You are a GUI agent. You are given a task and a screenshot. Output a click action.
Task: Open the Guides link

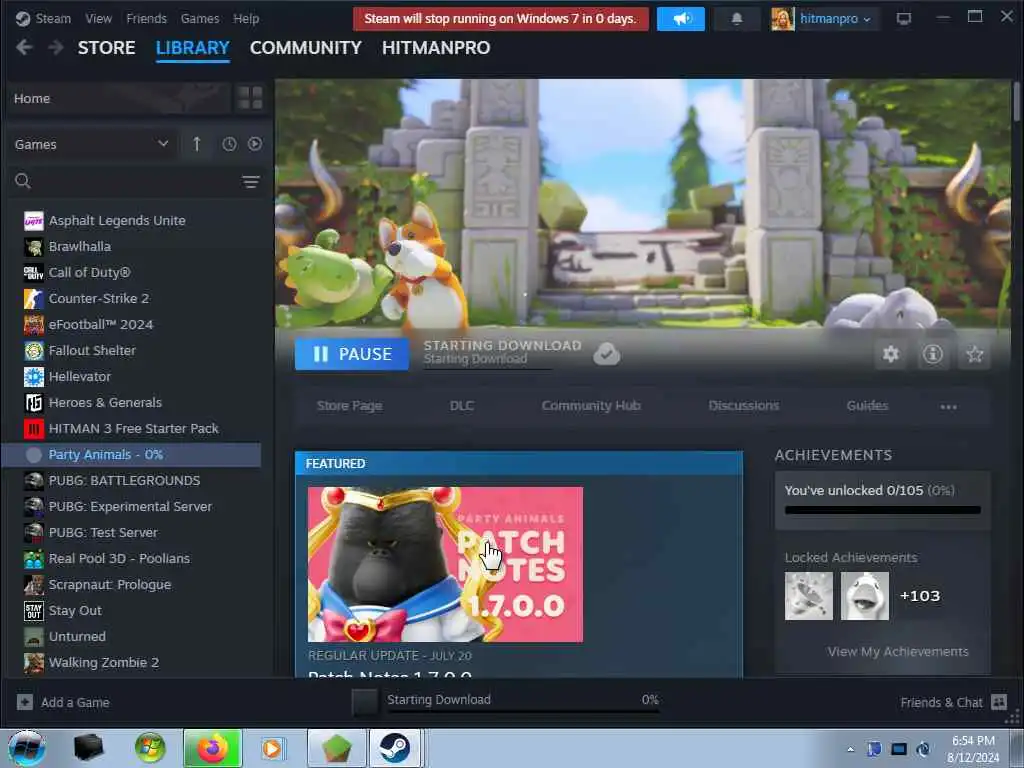click(867, 406)
